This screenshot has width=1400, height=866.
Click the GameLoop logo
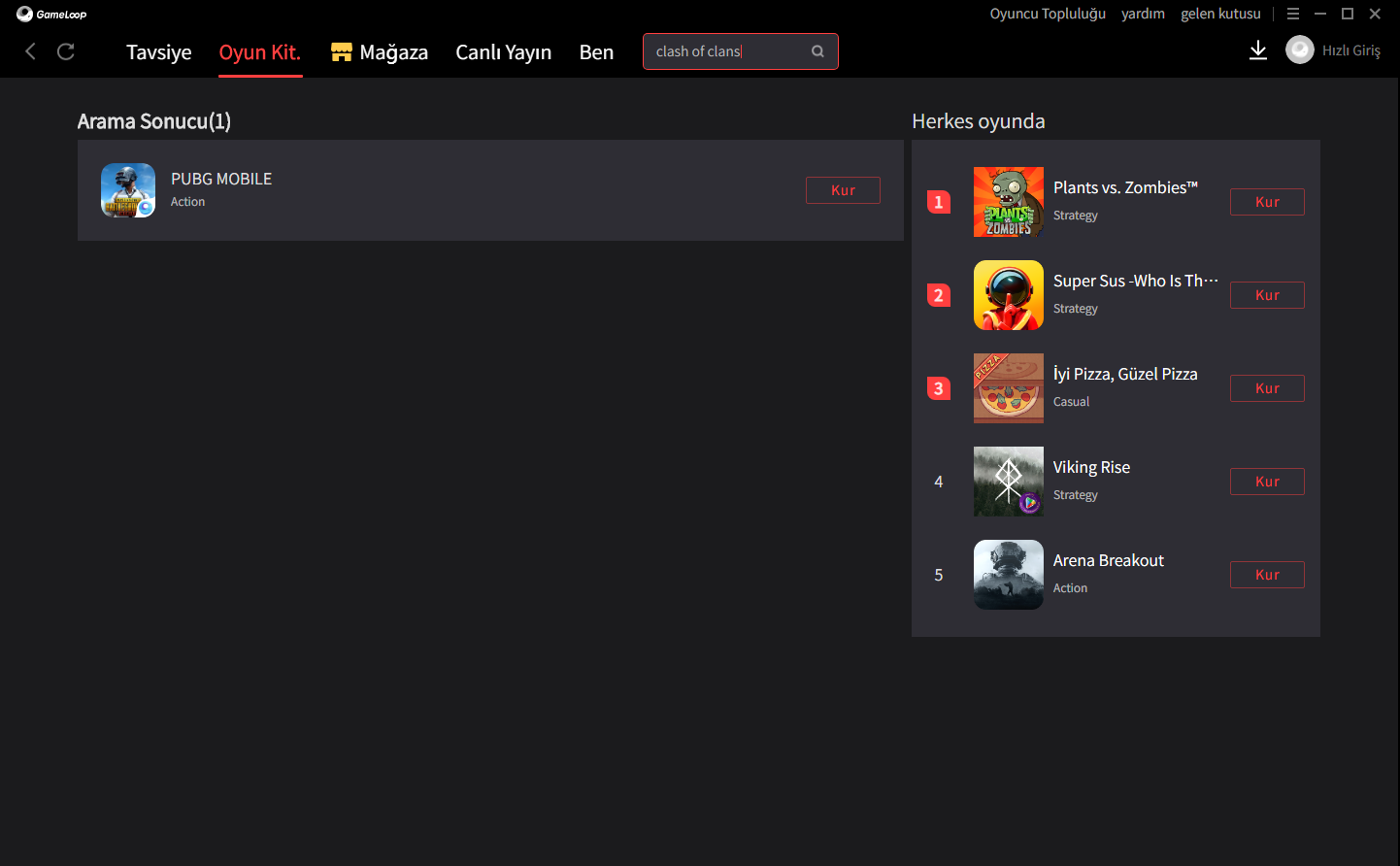tap(51, 14)
